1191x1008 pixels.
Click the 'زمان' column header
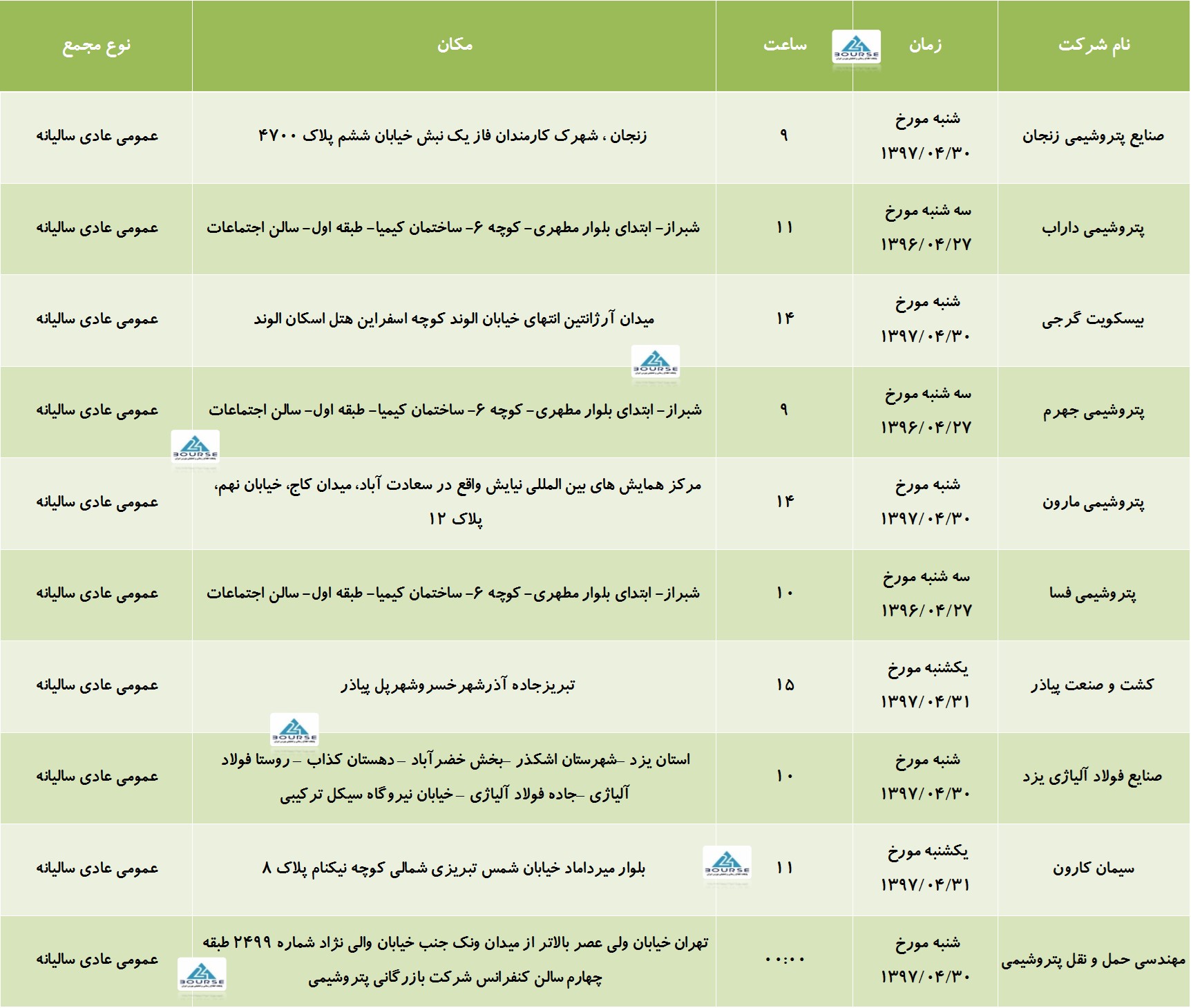pyautogui.click(x=925, y=45)
